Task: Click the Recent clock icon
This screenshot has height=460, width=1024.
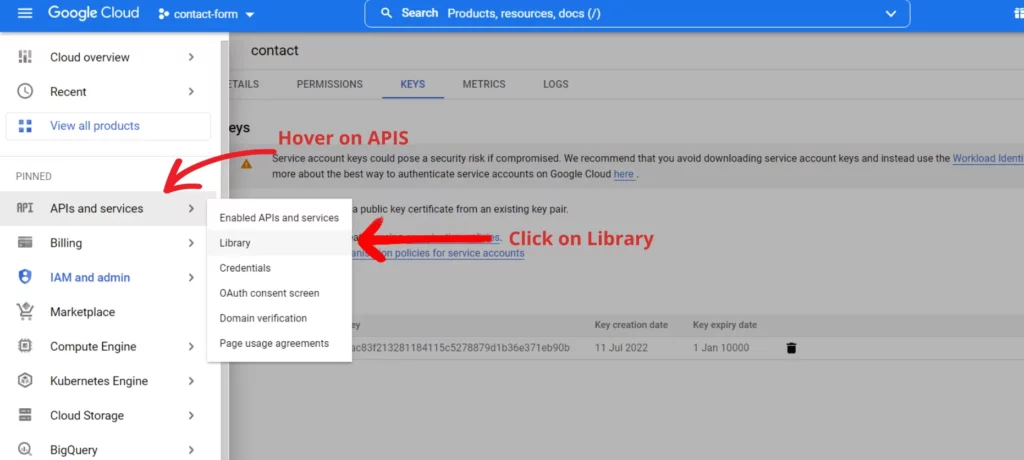Action: coord(25,91)
